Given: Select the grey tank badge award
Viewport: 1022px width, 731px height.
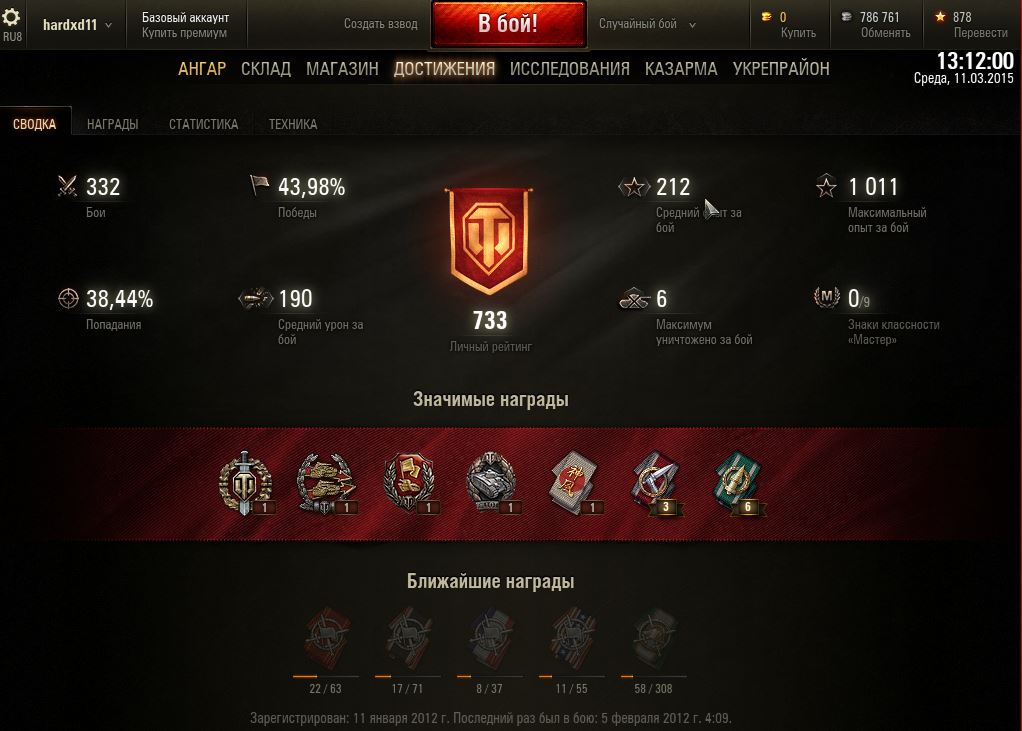Looking at the screenshot, I should pyautogui.click(x=491, y=483).
